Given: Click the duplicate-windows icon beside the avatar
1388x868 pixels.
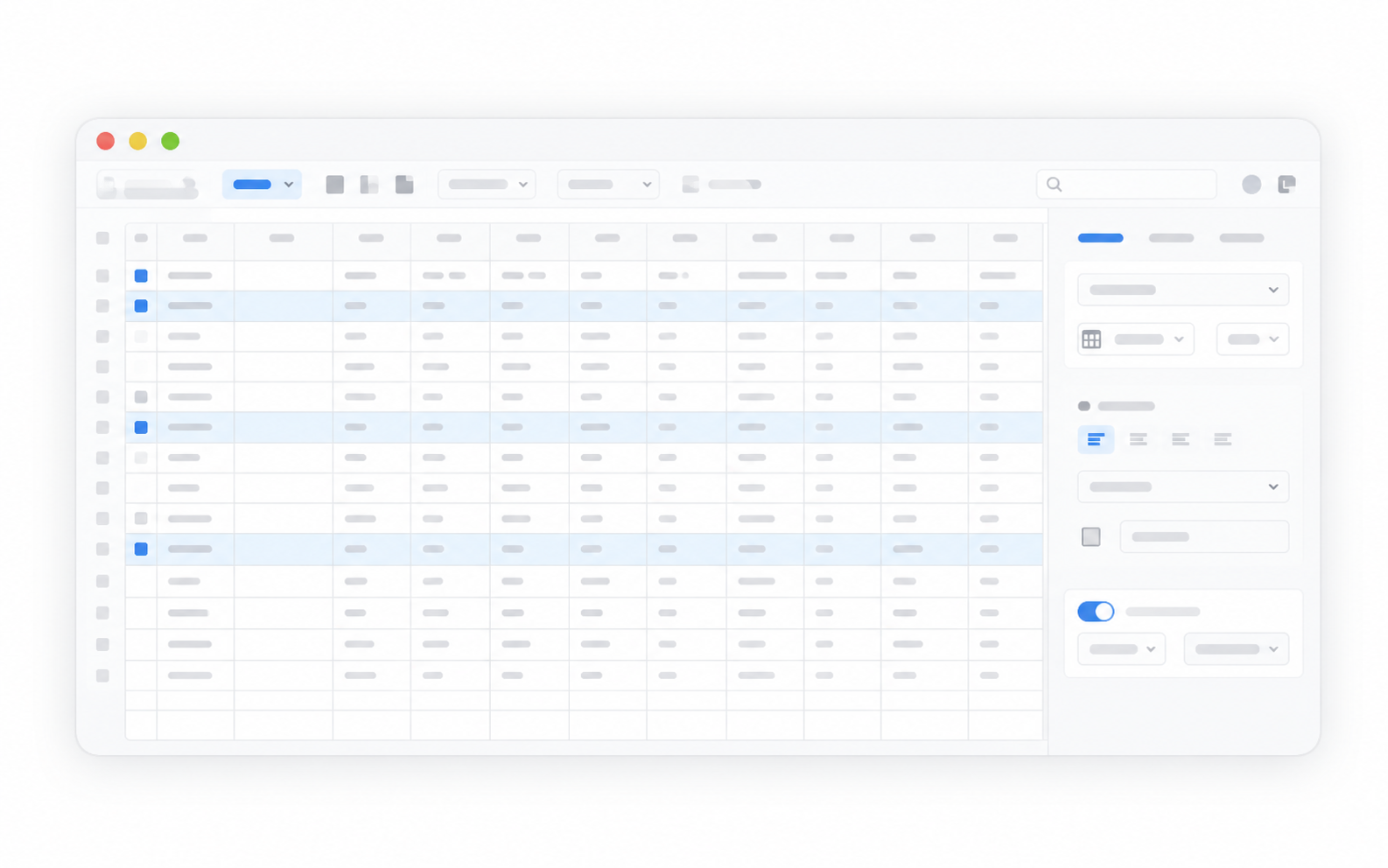Looking at the screenshot, I should tap(1286, 185).
